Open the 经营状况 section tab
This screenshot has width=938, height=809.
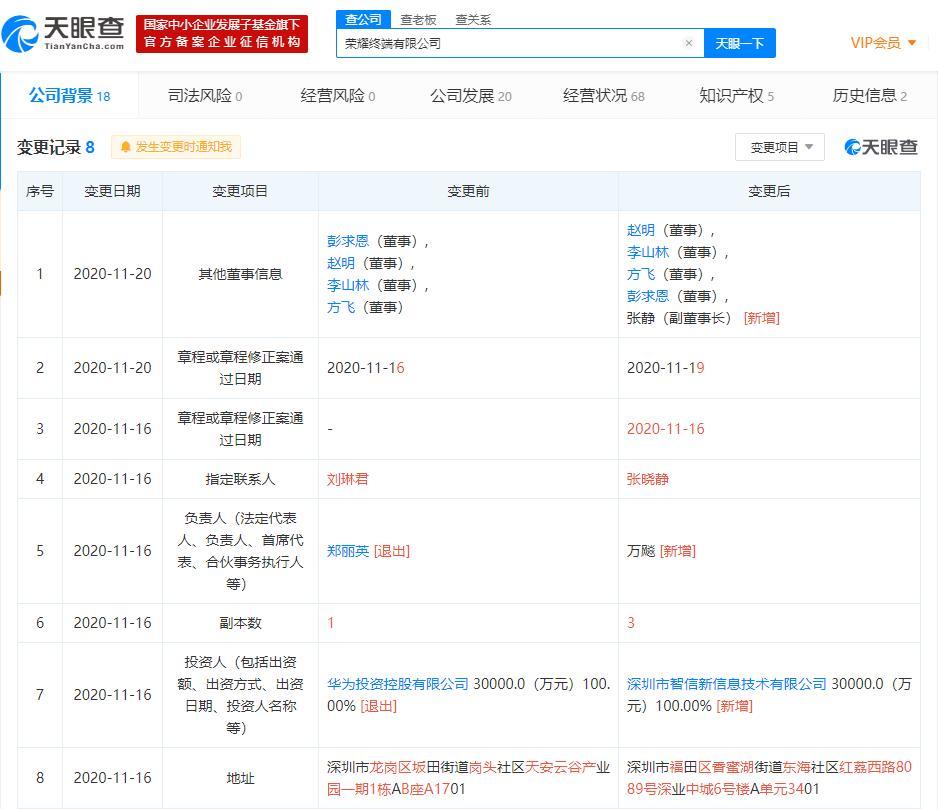click(604, 96)
